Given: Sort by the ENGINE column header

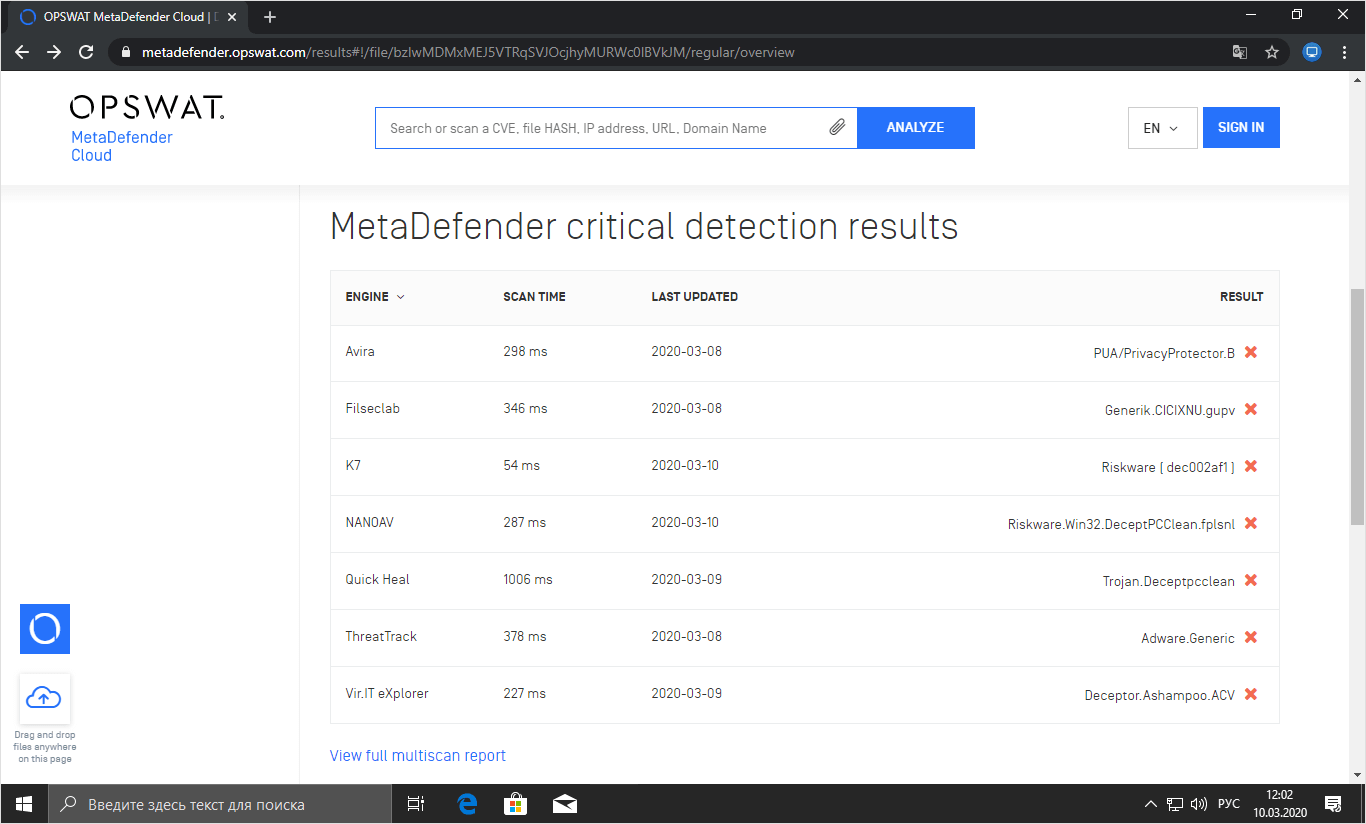Looking at the screenshot, I should pos(375,297).
